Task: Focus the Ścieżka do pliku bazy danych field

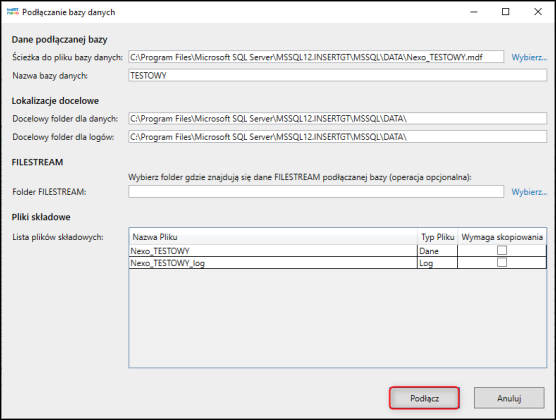Action: 316,57
